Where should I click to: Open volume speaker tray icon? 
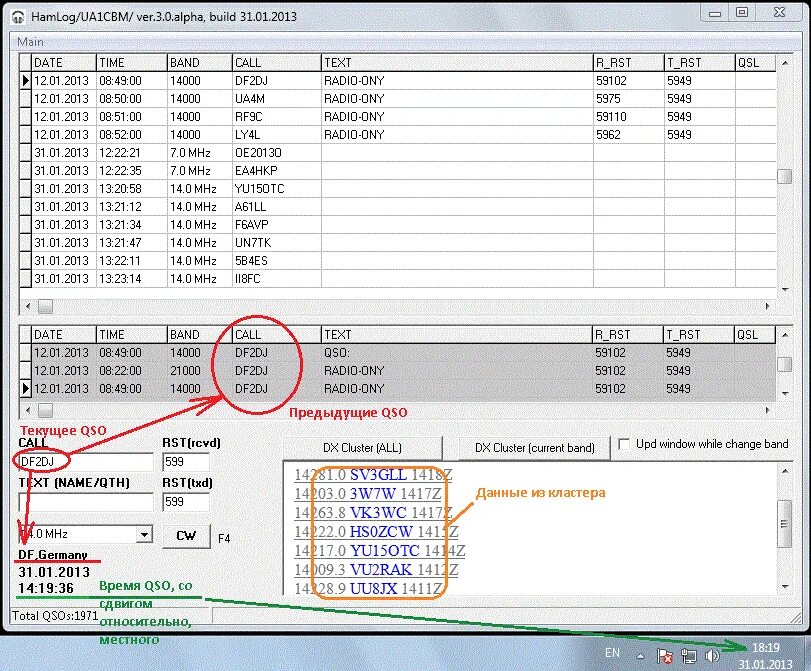click(x=712, y=656)
